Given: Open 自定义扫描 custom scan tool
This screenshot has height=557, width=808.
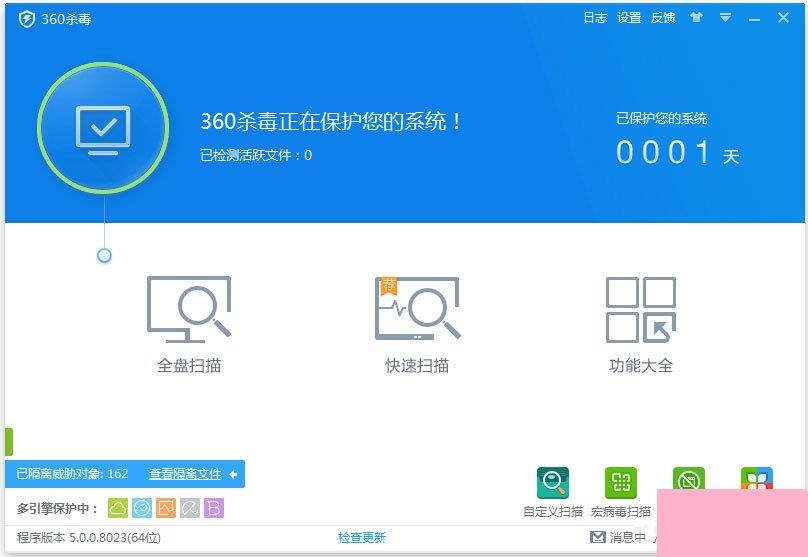Looking at the screenshot, I should point(553,492).
